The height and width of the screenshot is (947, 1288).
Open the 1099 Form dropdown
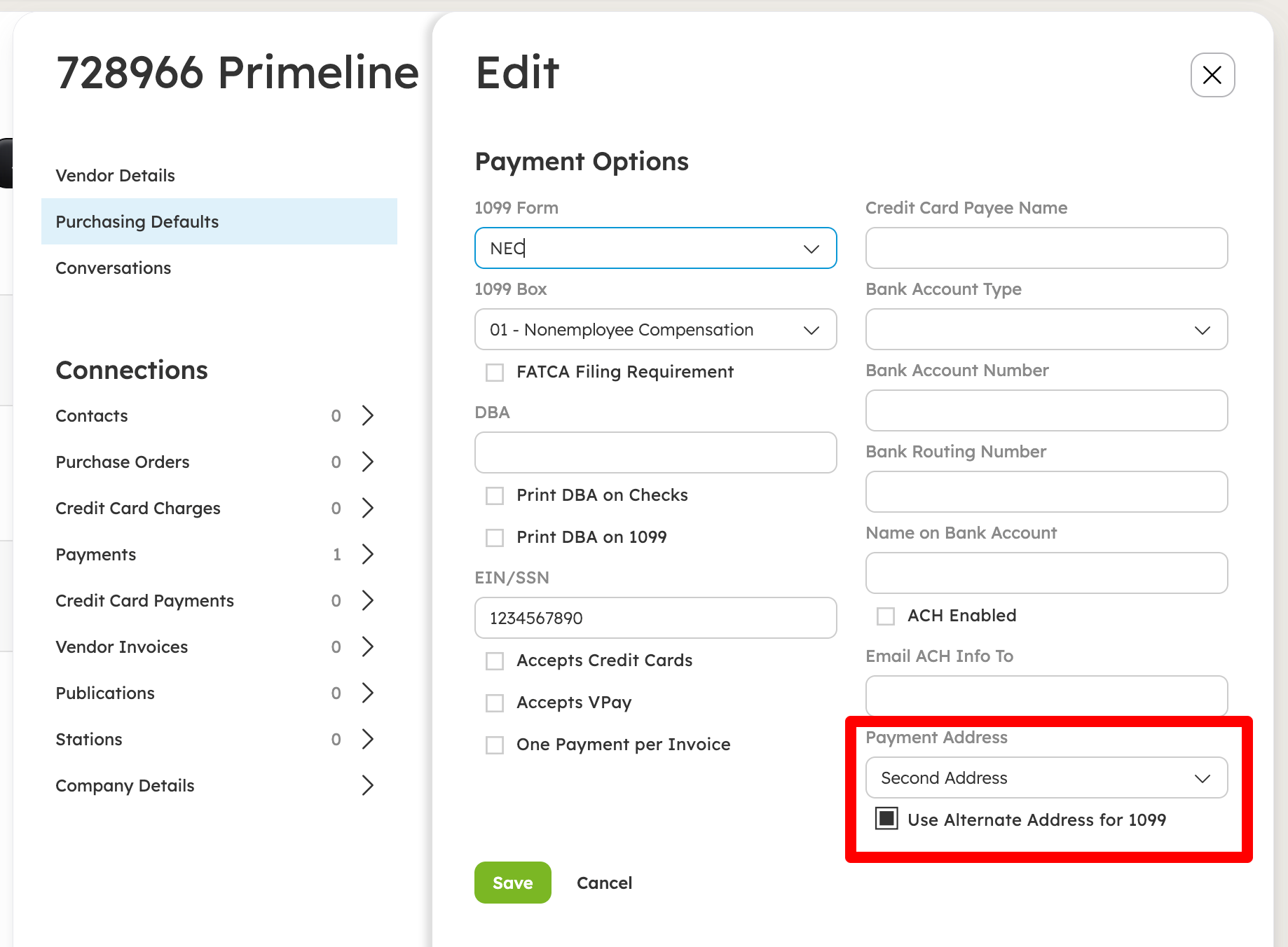(x=656, y=248)
